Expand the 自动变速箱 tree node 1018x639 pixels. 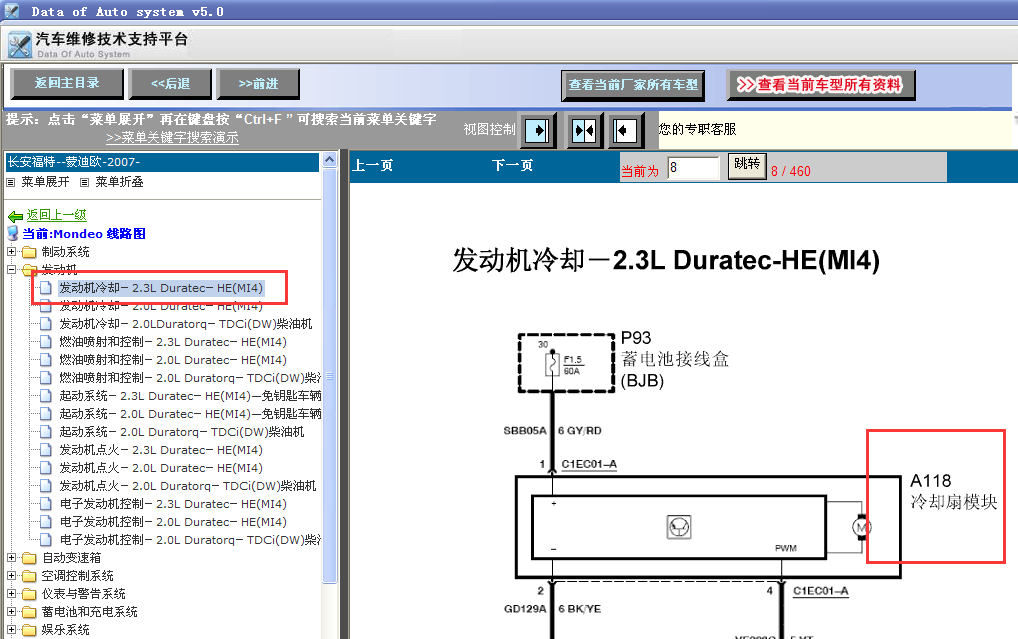12,558
